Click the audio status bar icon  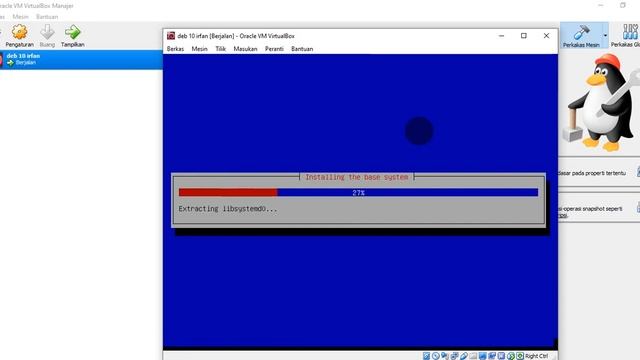click(444, 356)
